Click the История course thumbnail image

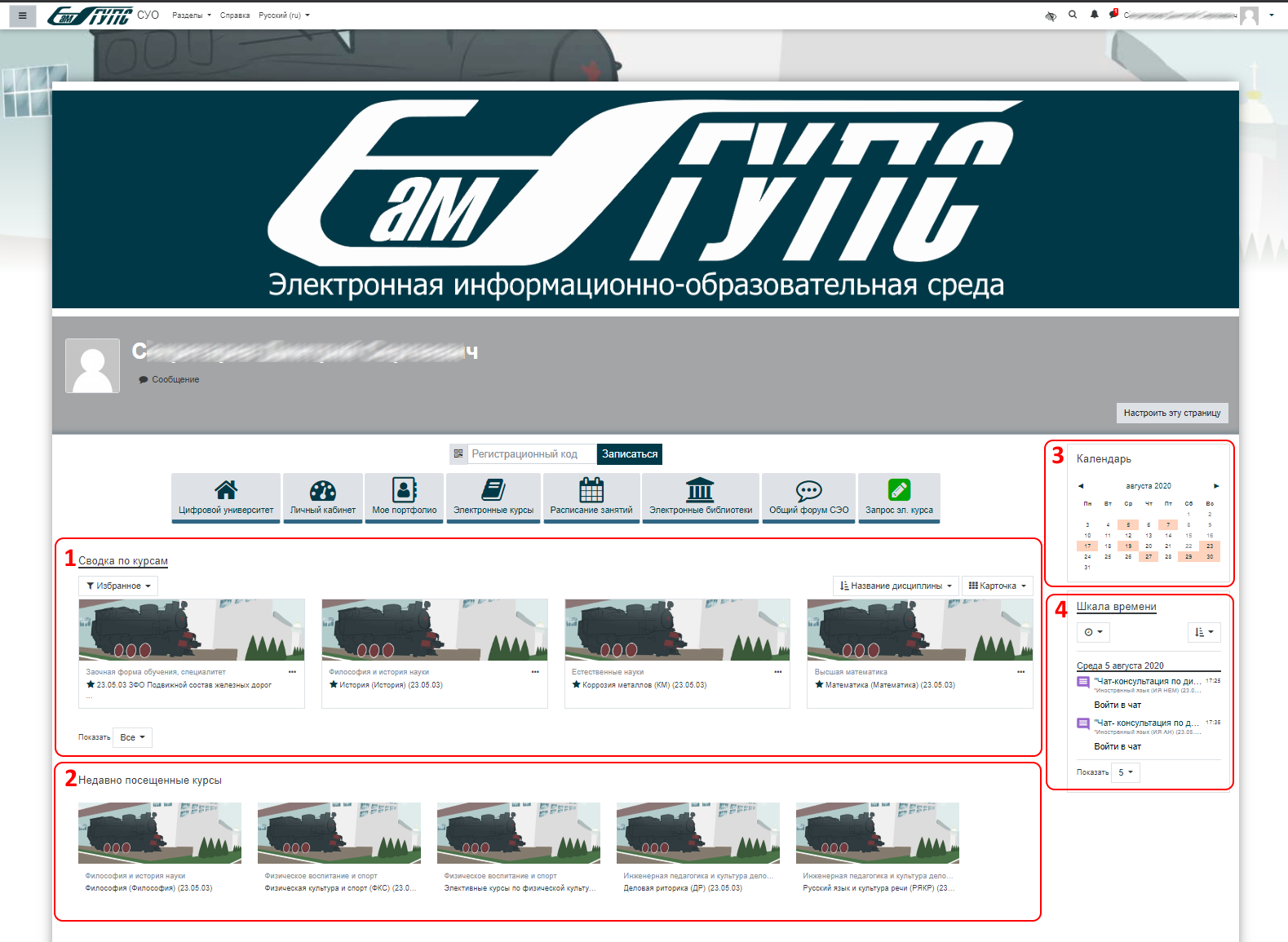[x=435, y=630]
